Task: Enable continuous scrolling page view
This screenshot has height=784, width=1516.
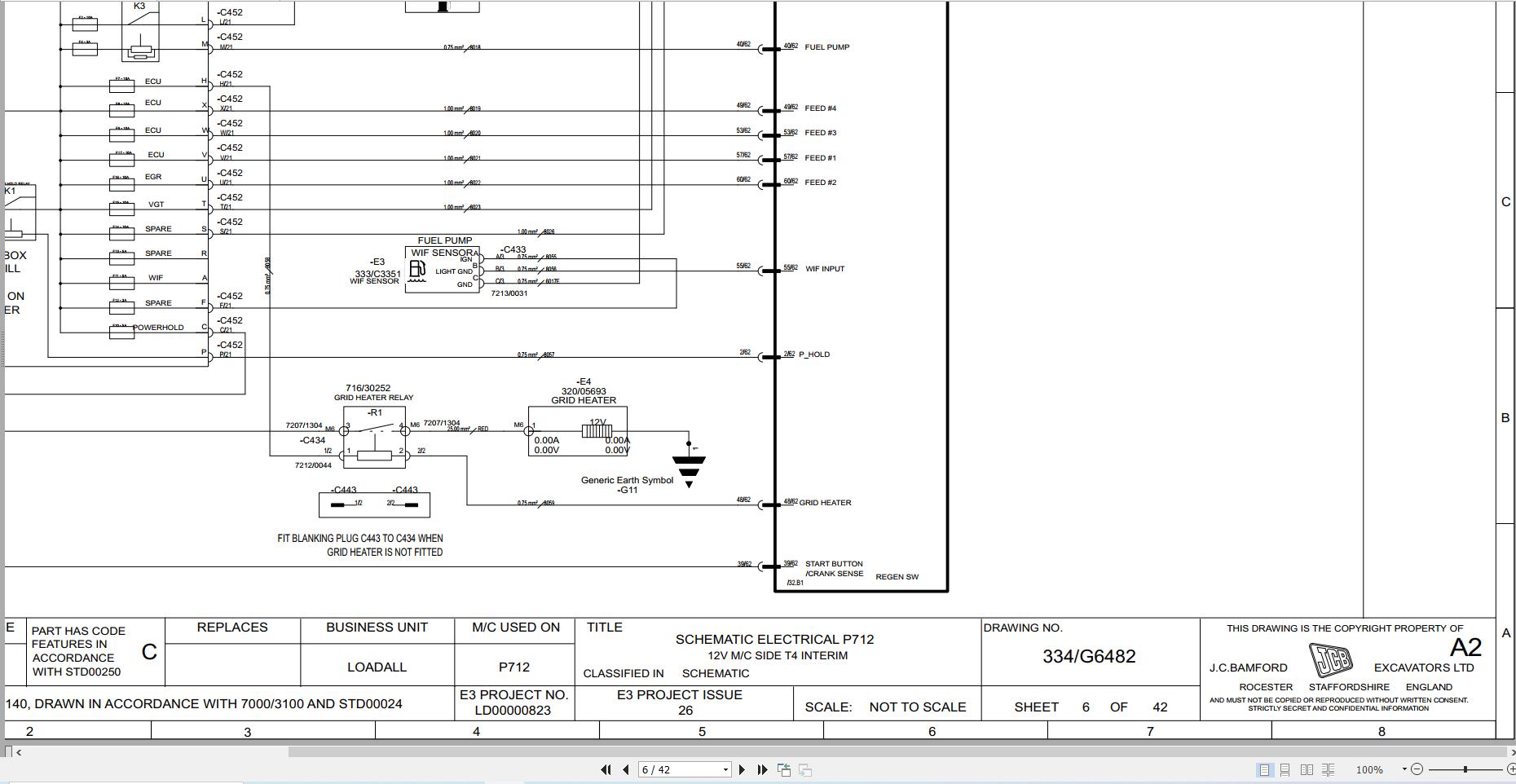Action: (1285, 769)
